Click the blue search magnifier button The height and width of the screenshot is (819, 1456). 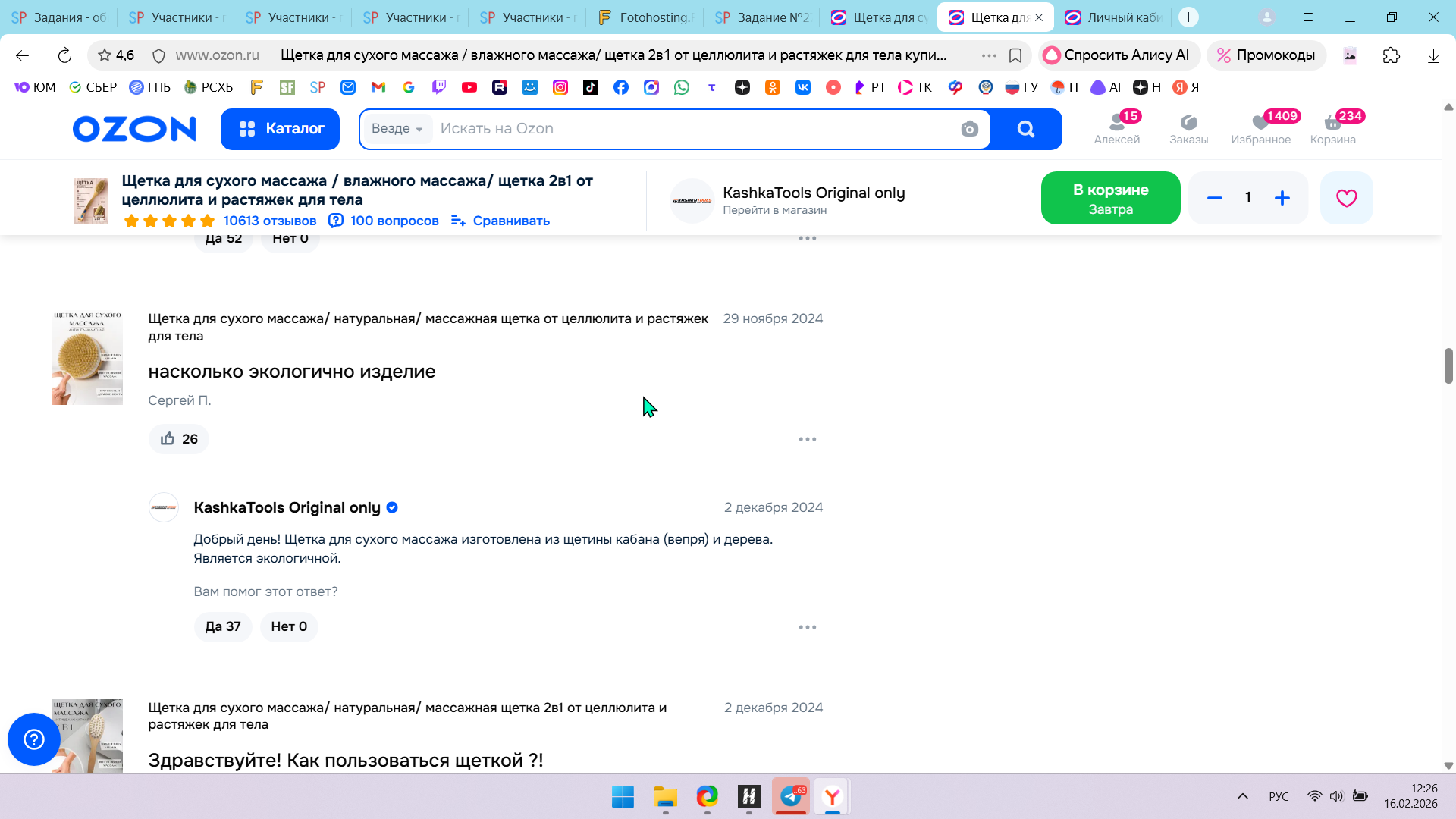pyautogui.click(x=1026, y=129)
